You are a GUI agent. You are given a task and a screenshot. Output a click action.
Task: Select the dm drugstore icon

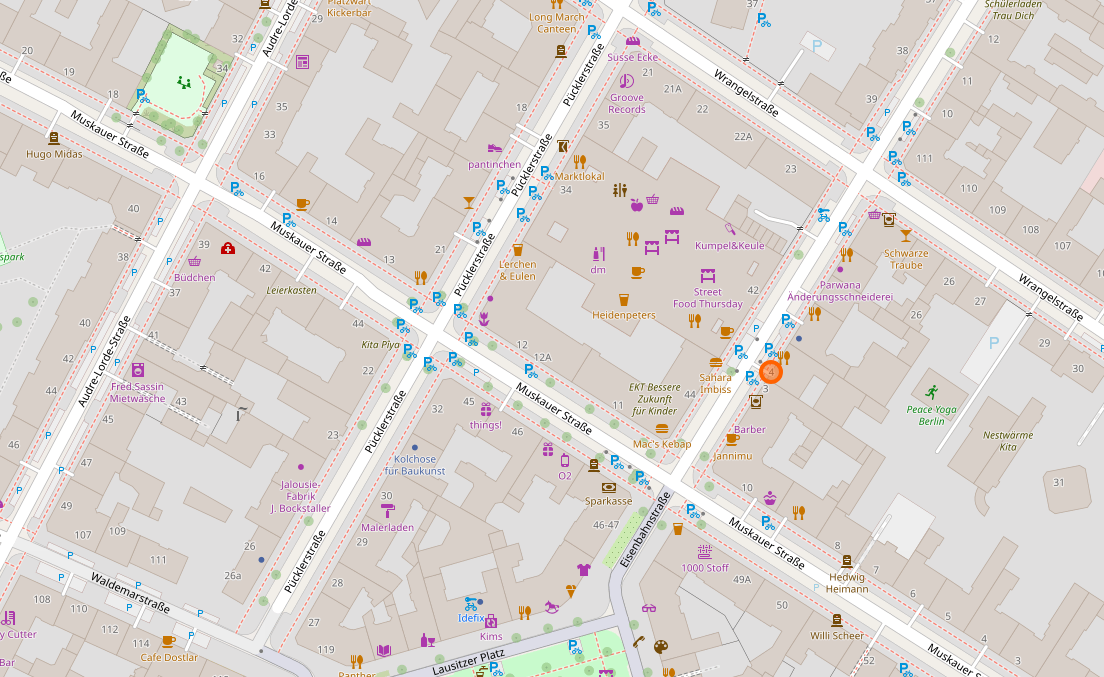click(598, 254)
